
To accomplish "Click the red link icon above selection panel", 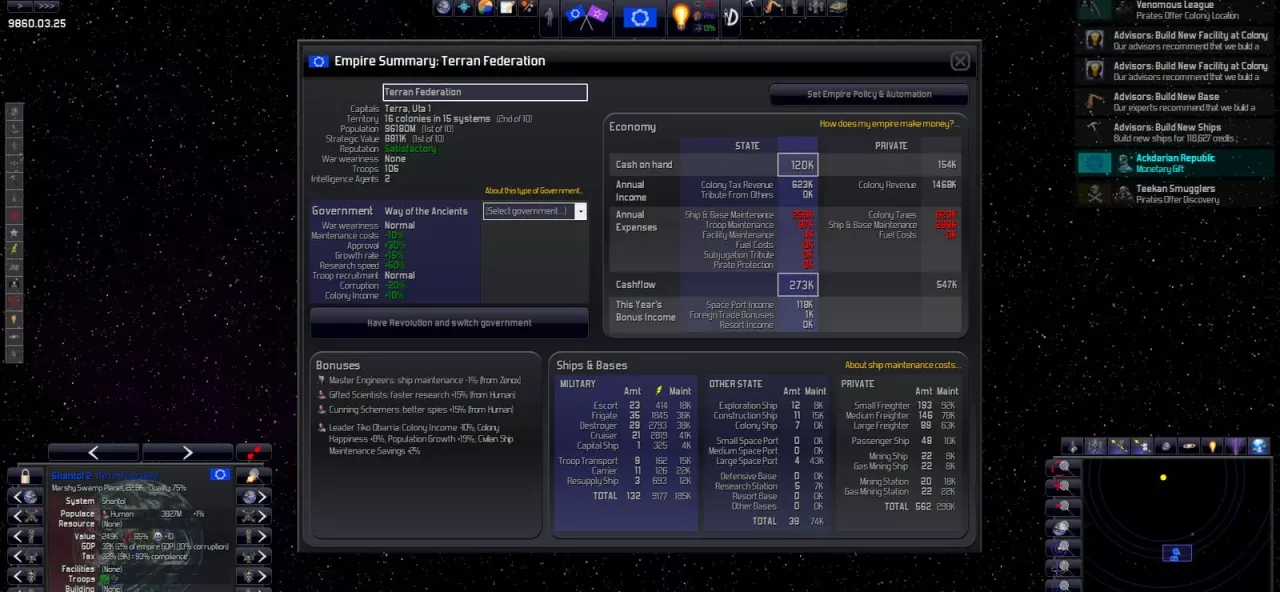I will point(254,452).
